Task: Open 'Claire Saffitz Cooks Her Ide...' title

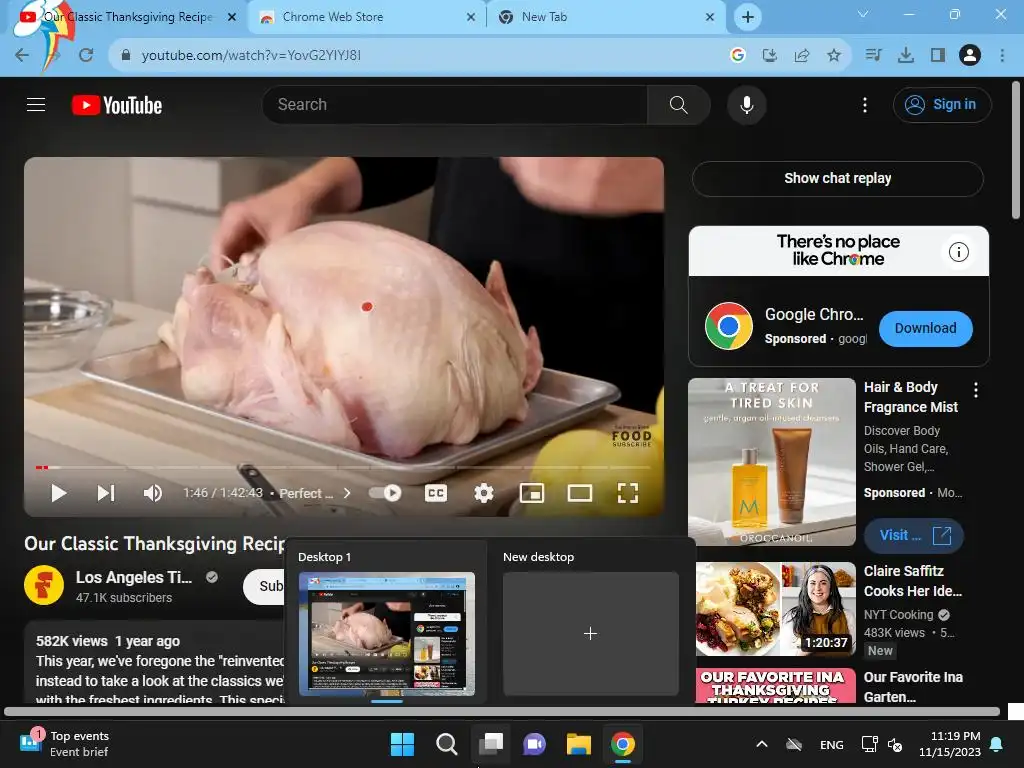Action: [912, 581]
